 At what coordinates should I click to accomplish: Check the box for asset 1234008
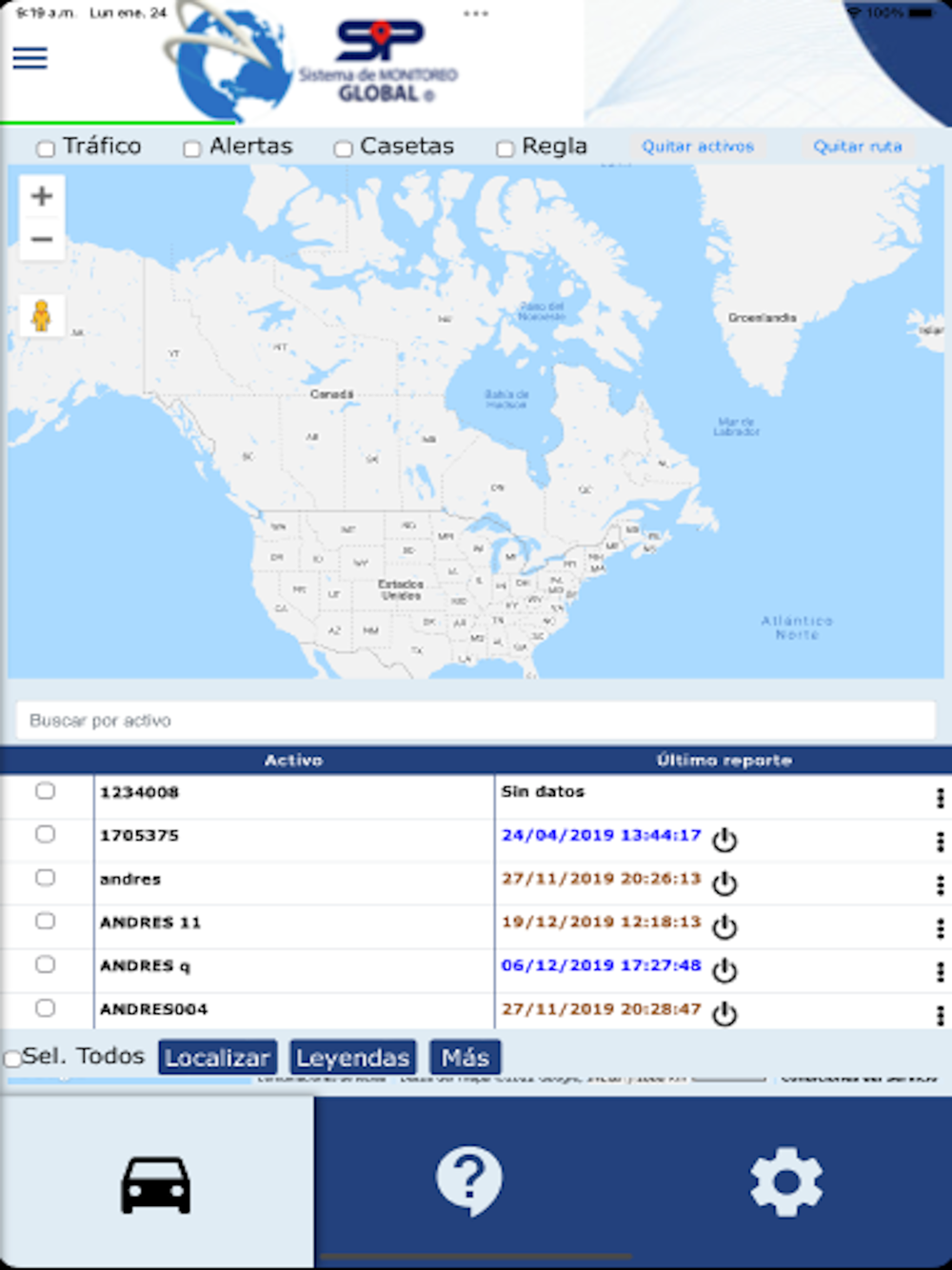coord(45,791)
